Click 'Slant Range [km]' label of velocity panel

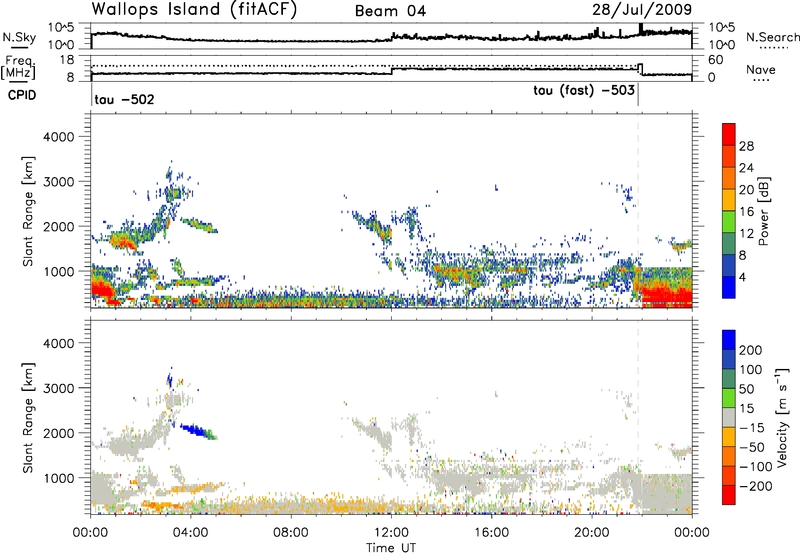click(28, 417)
